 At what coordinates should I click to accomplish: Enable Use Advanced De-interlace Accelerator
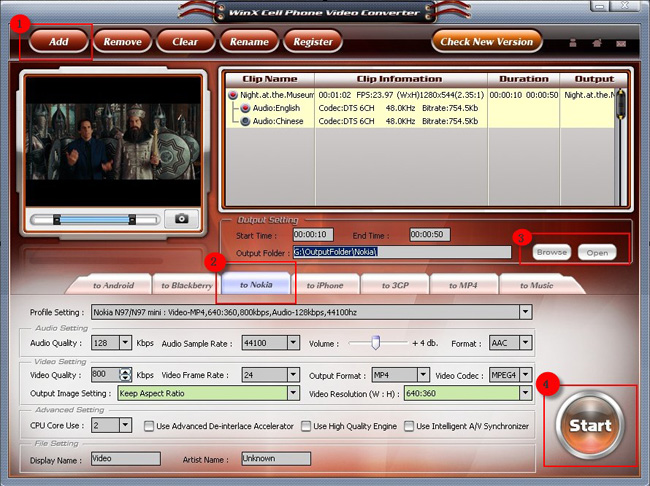[149, 426]
